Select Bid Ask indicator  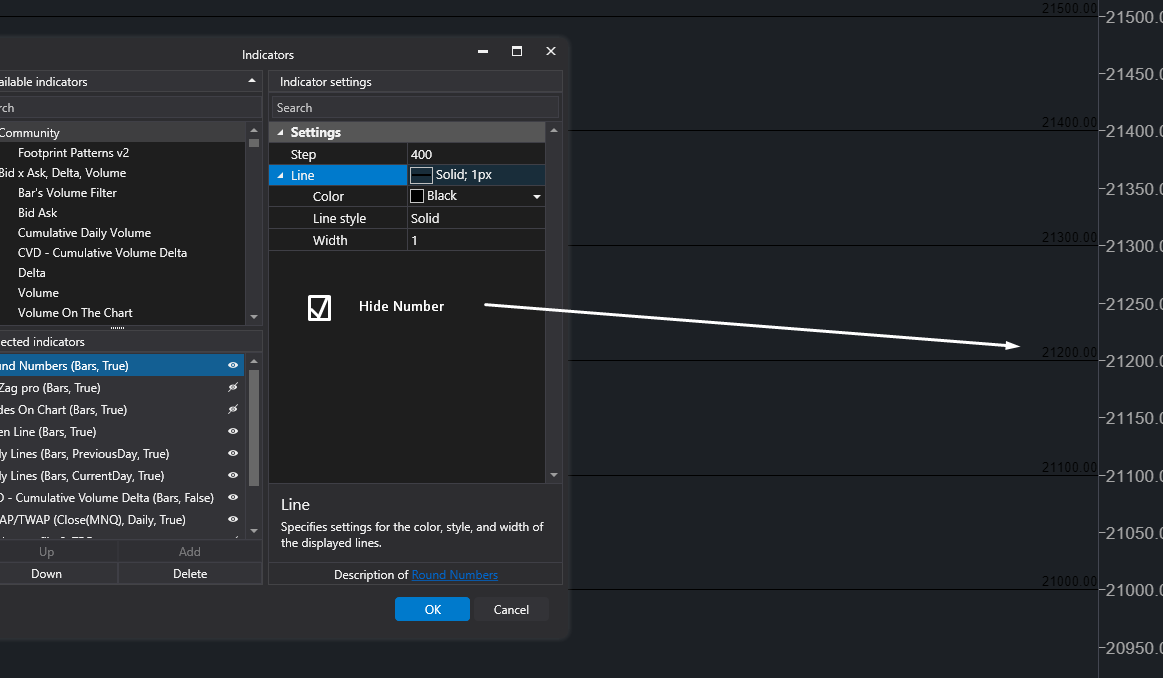[x=38, y=213]
